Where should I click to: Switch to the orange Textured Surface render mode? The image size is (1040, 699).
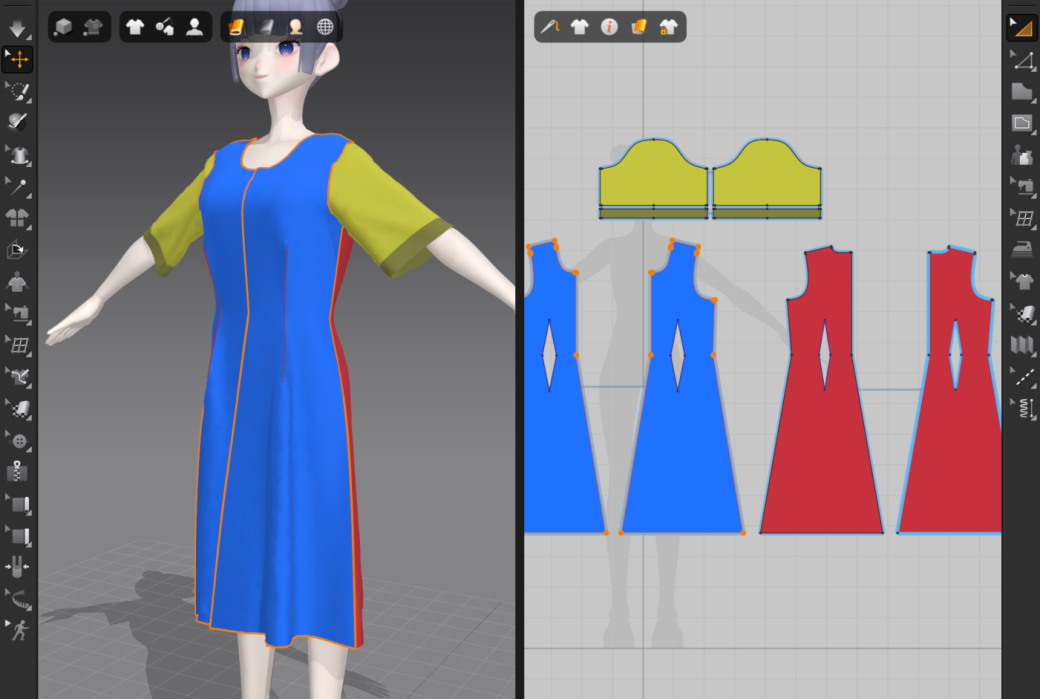coord(236,27)
